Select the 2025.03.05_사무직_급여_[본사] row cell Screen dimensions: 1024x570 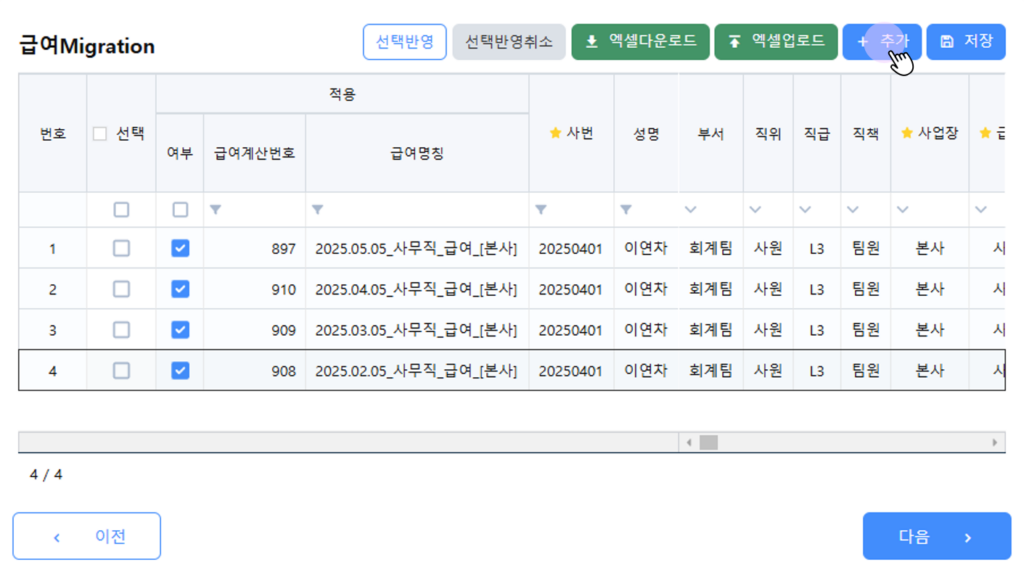(x=416, y=330)
